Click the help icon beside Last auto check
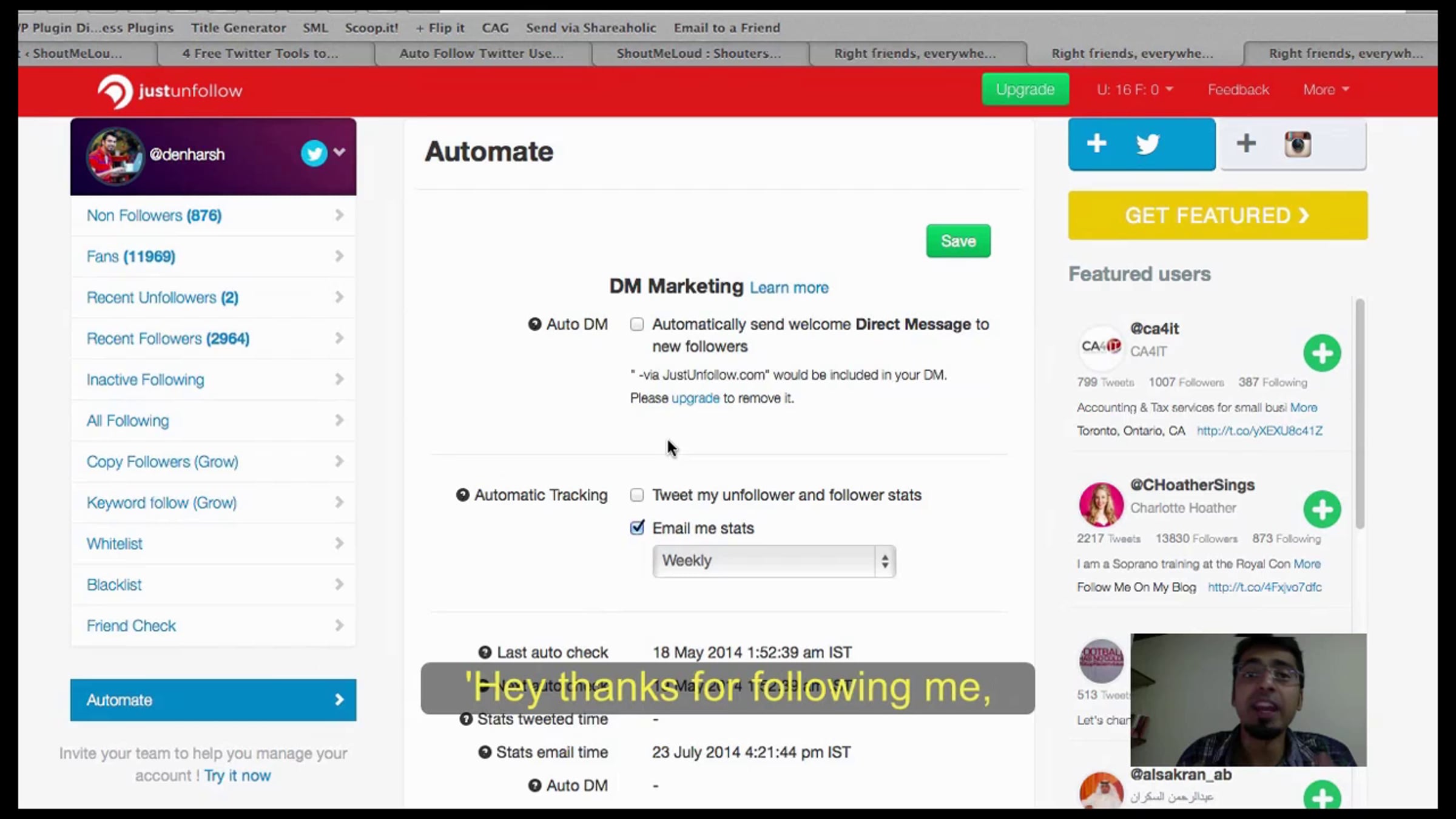The image size is (1456, 819). pos(485,653)
